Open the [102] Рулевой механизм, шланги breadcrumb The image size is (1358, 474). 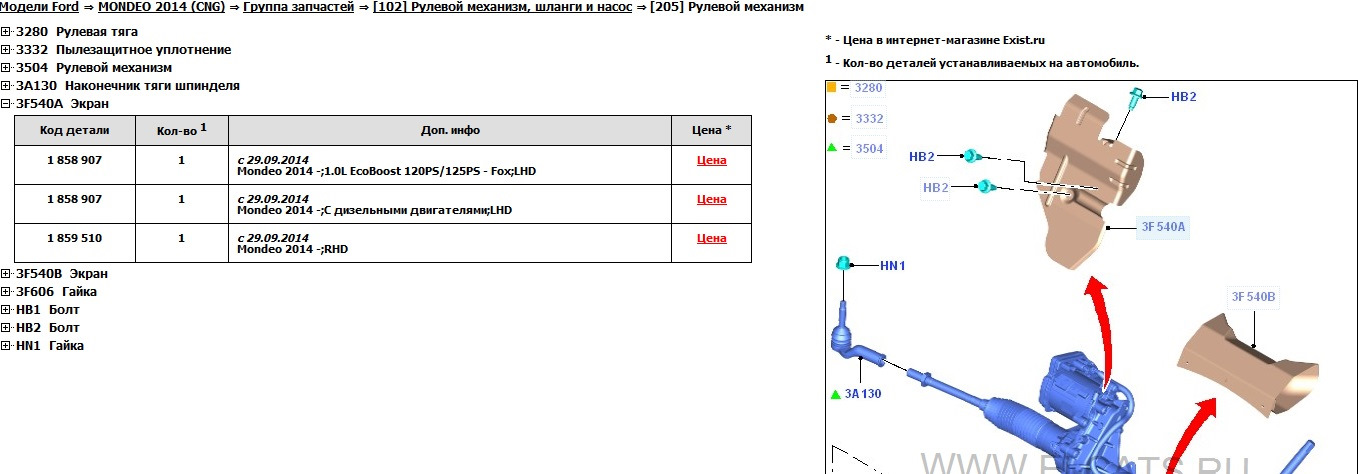[503, 7]
